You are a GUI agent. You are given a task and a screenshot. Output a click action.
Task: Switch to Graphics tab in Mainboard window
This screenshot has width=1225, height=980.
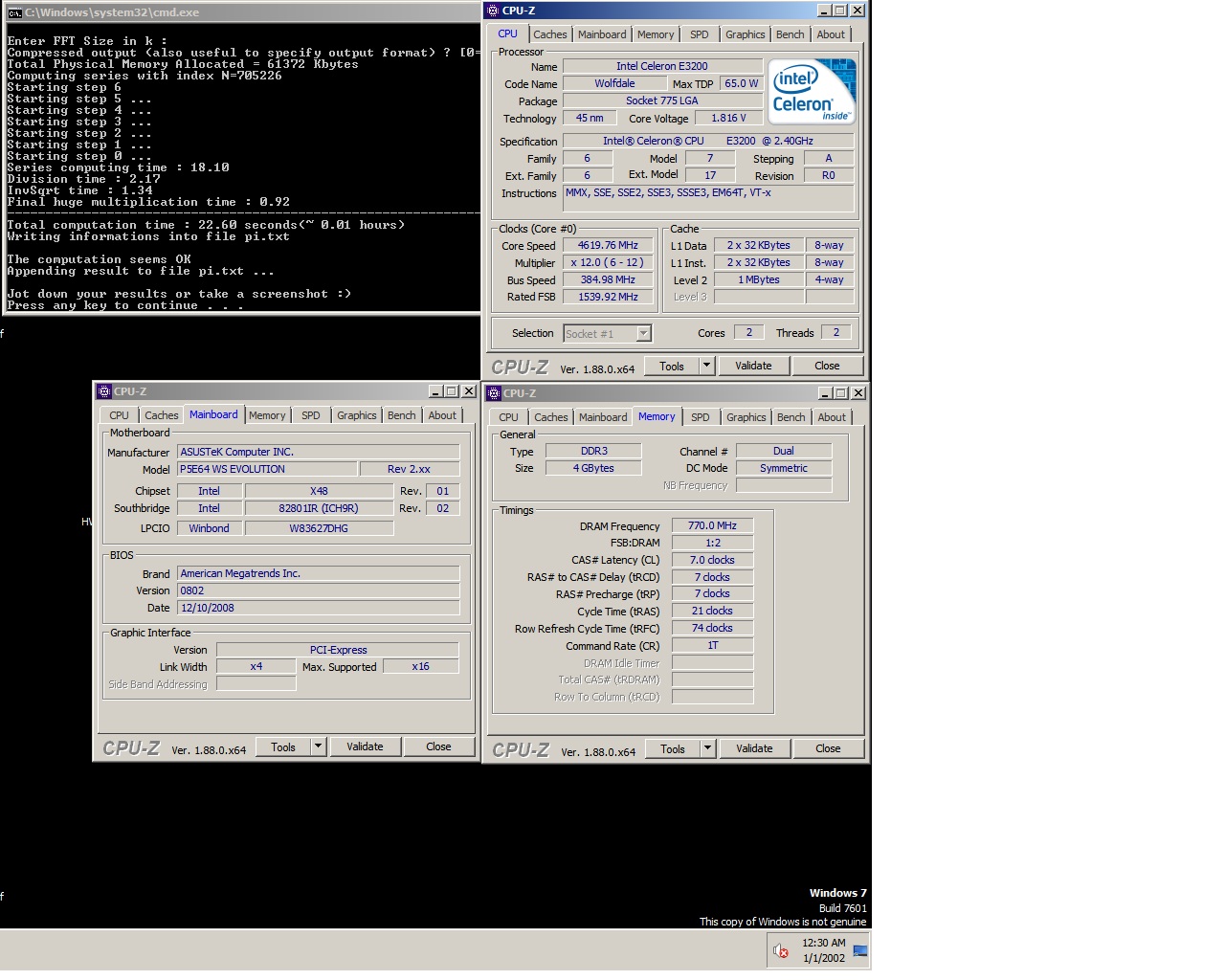[357, 415]
